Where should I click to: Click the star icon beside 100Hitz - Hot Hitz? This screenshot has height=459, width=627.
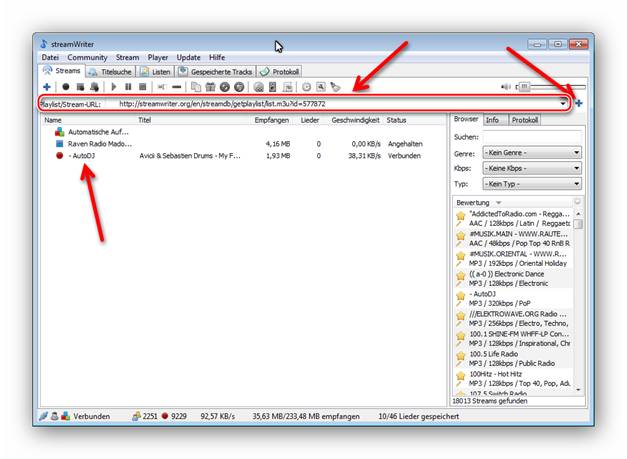(x=461, y=376)
